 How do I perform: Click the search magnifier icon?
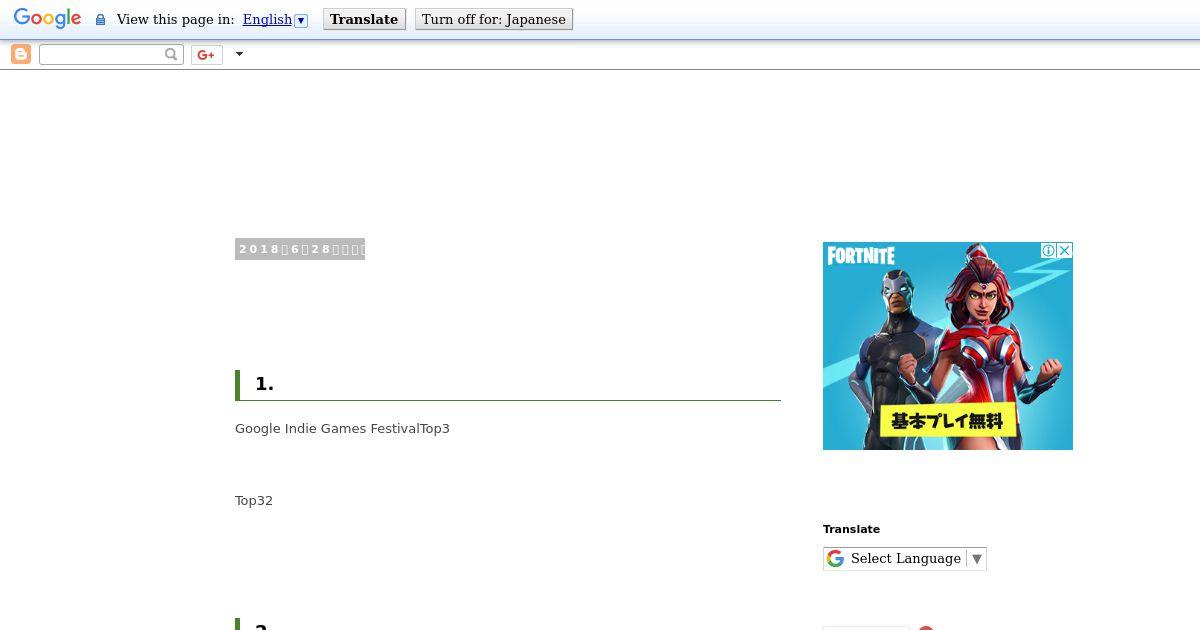[171, 54]
